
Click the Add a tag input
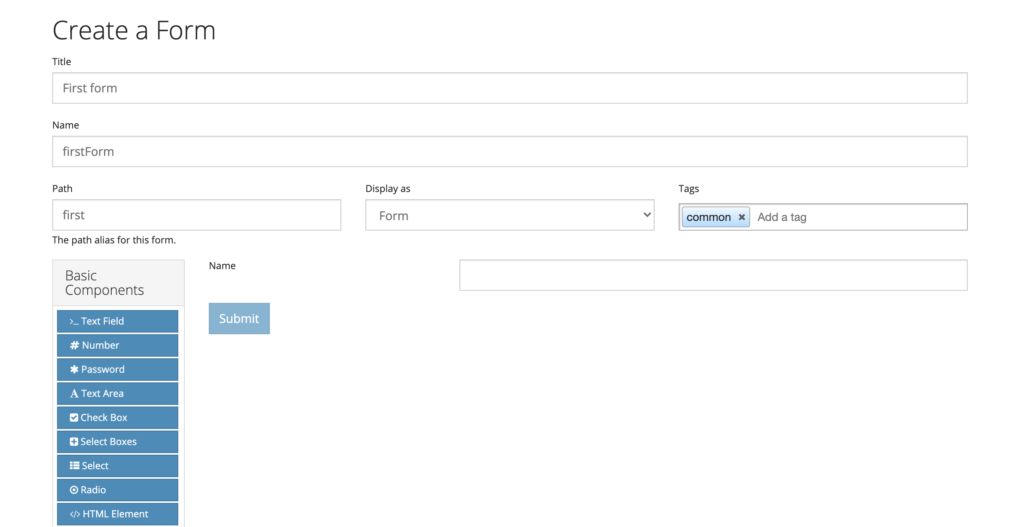pyautogui.click(x=859, y=217)
